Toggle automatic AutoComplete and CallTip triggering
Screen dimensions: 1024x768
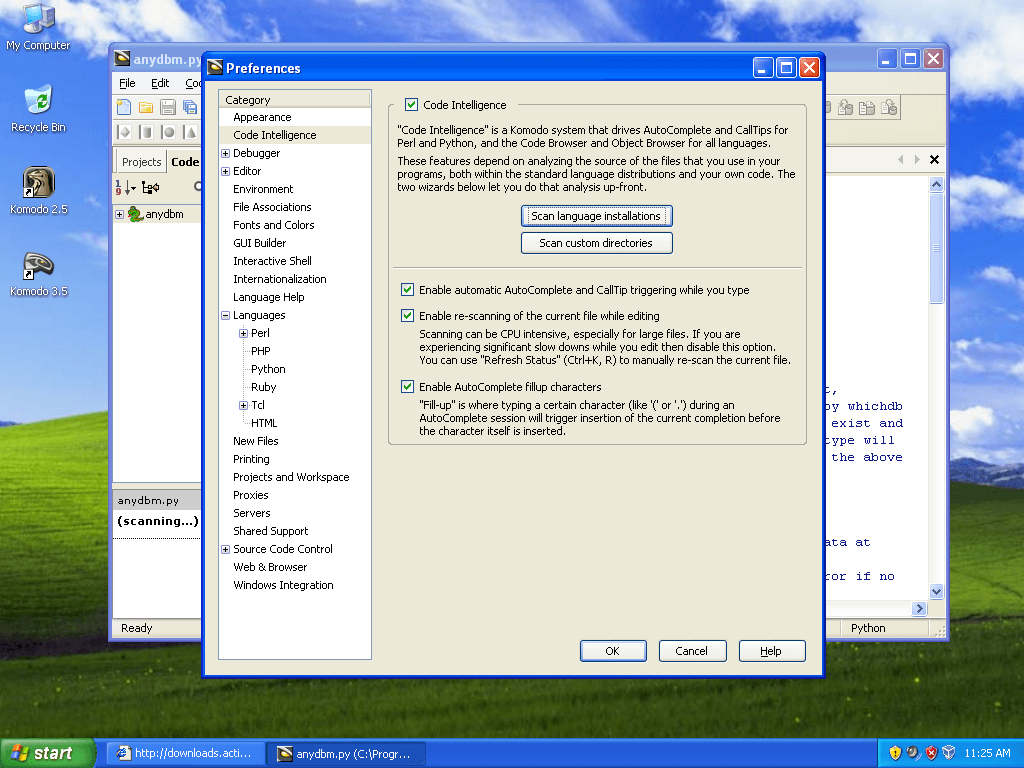408,289
